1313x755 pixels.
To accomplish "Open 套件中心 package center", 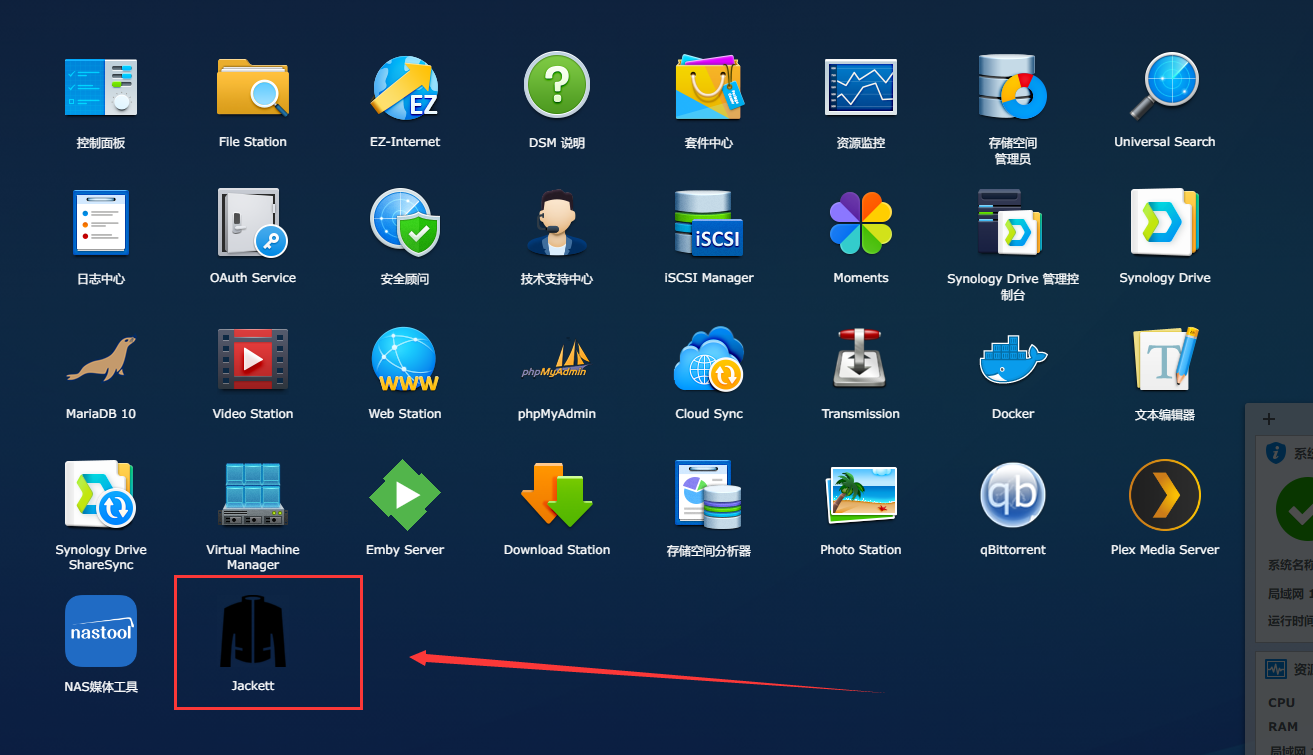I will [x=708, y=88].
